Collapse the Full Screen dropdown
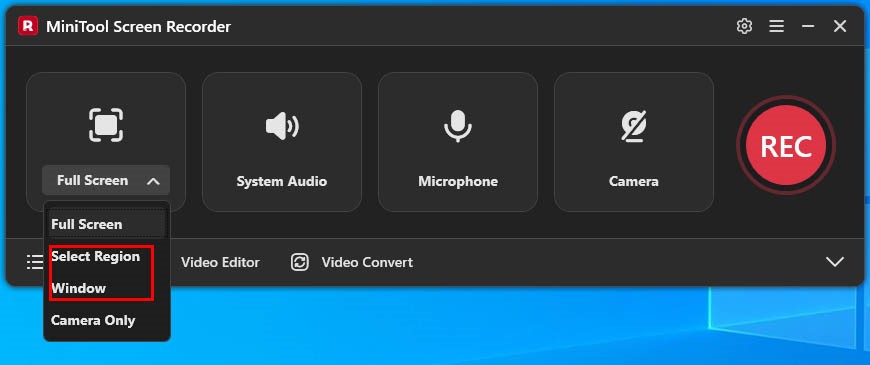Image resolution: width=870 pixels, height=365 pixels. coord(106,180)
